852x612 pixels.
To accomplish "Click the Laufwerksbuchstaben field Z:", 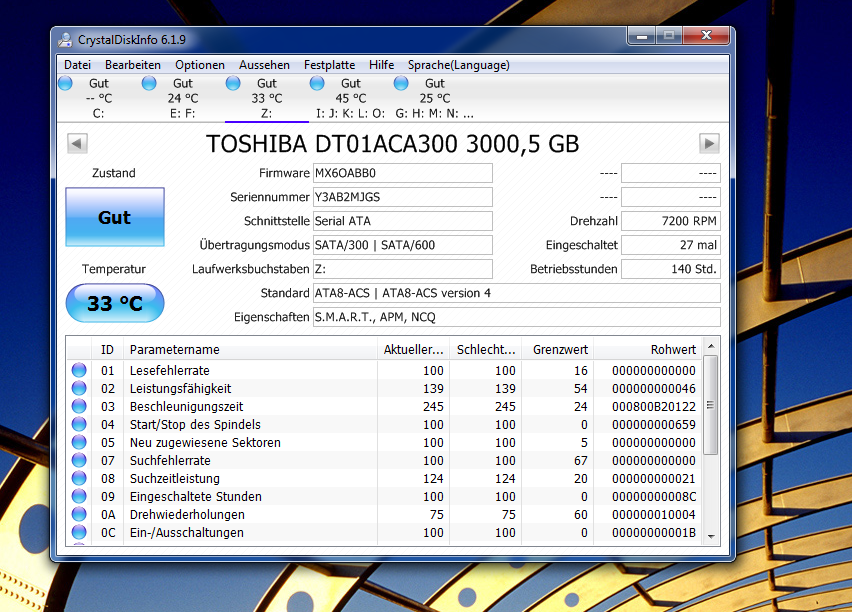I will (403, 268).
